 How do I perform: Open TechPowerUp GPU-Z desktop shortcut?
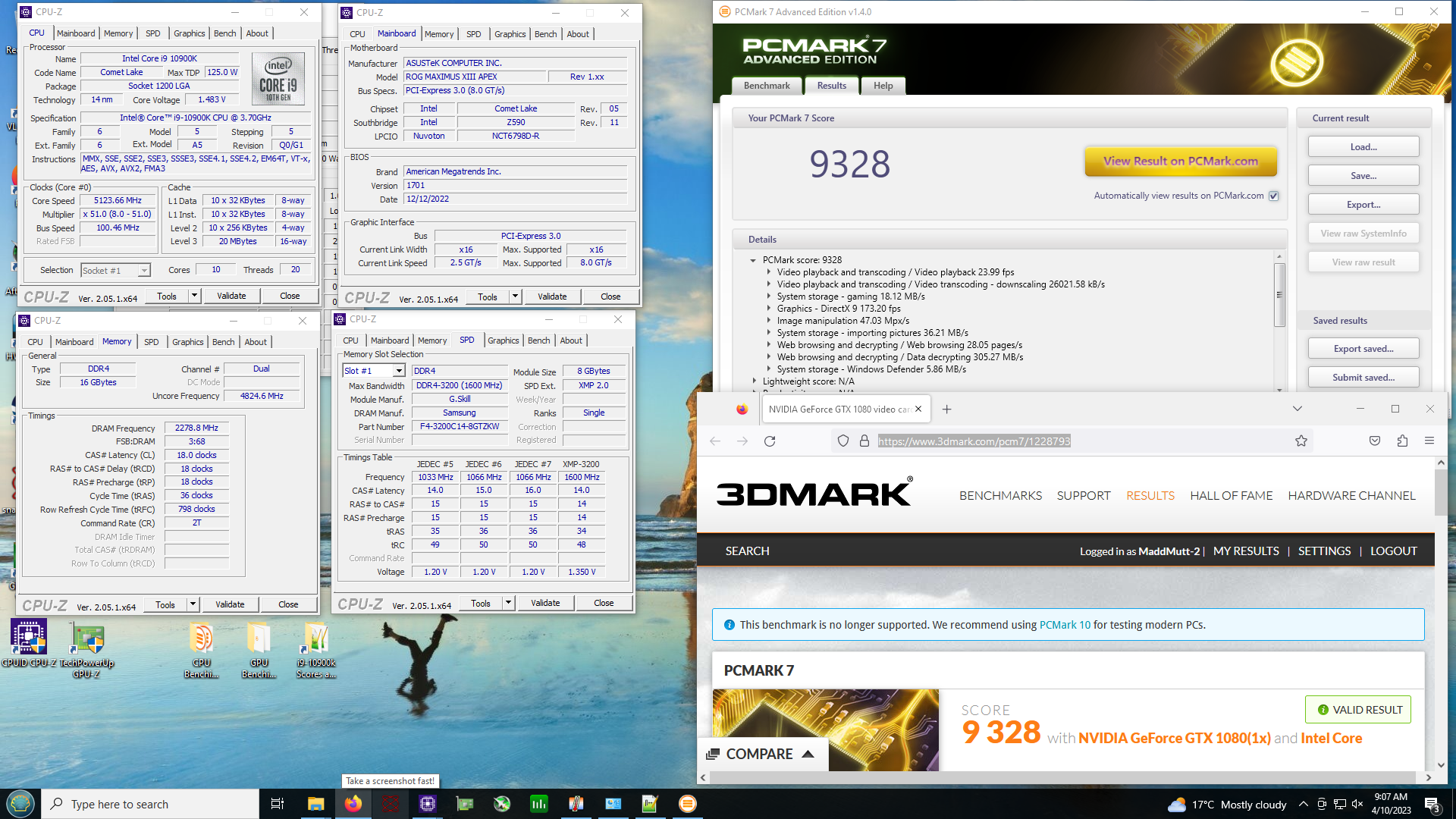pos(86,649)
